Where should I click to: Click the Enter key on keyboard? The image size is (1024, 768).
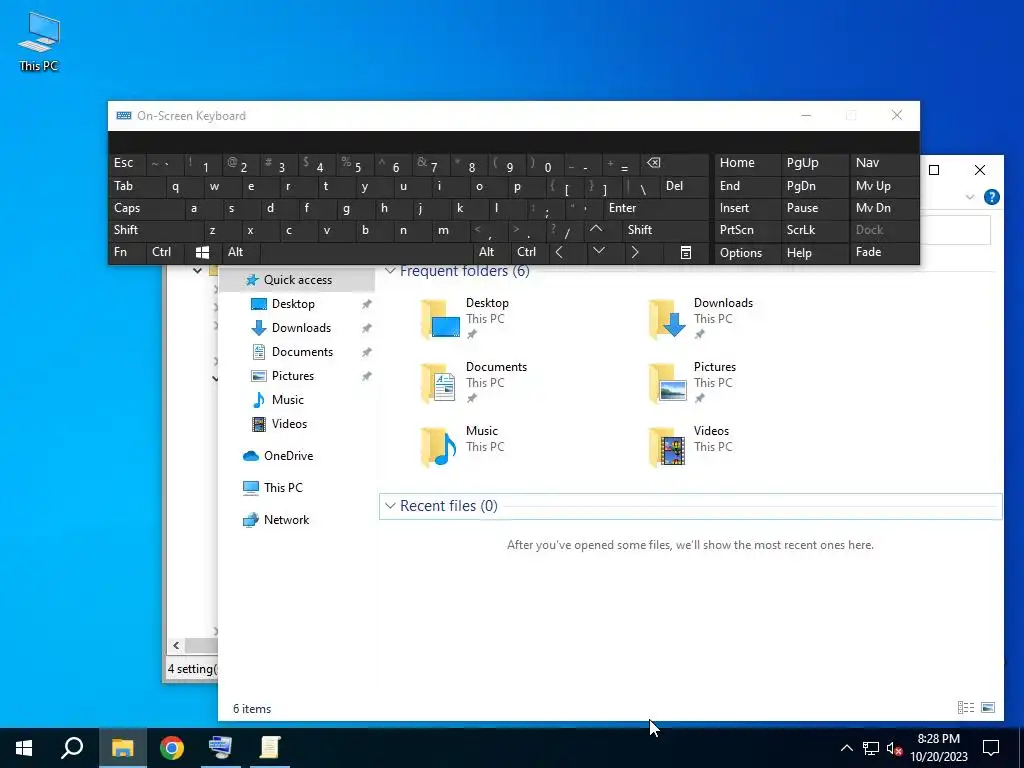(x=656, y=208)
